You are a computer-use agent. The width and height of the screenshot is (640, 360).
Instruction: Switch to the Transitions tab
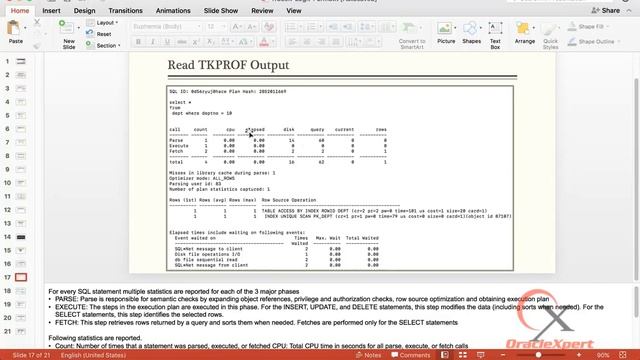pos(125,11)
